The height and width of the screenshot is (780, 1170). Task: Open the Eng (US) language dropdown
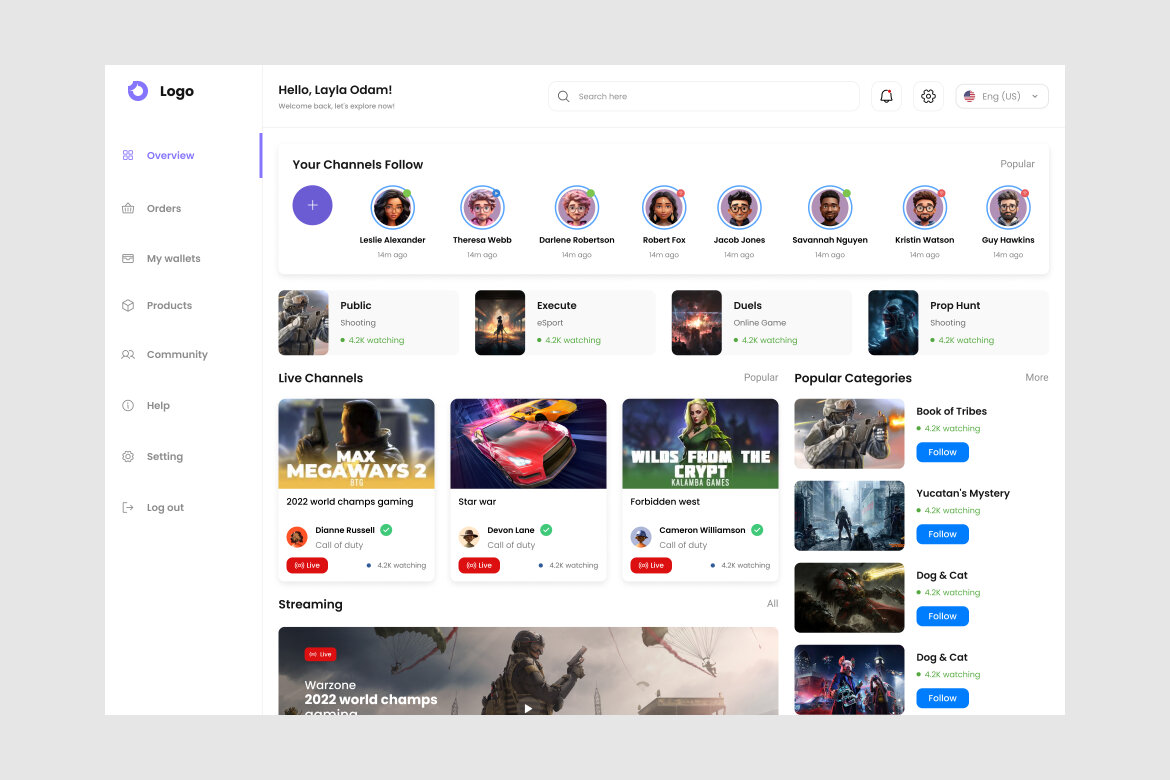pyautogui.click(x=1002, y=96)
